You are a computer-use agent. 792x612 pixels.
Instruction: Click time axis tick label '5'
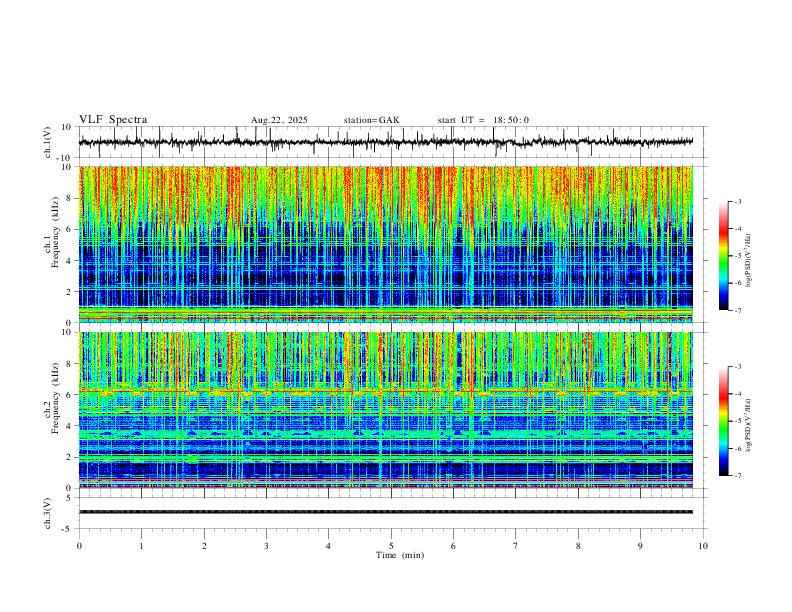[x=391, y=546]
